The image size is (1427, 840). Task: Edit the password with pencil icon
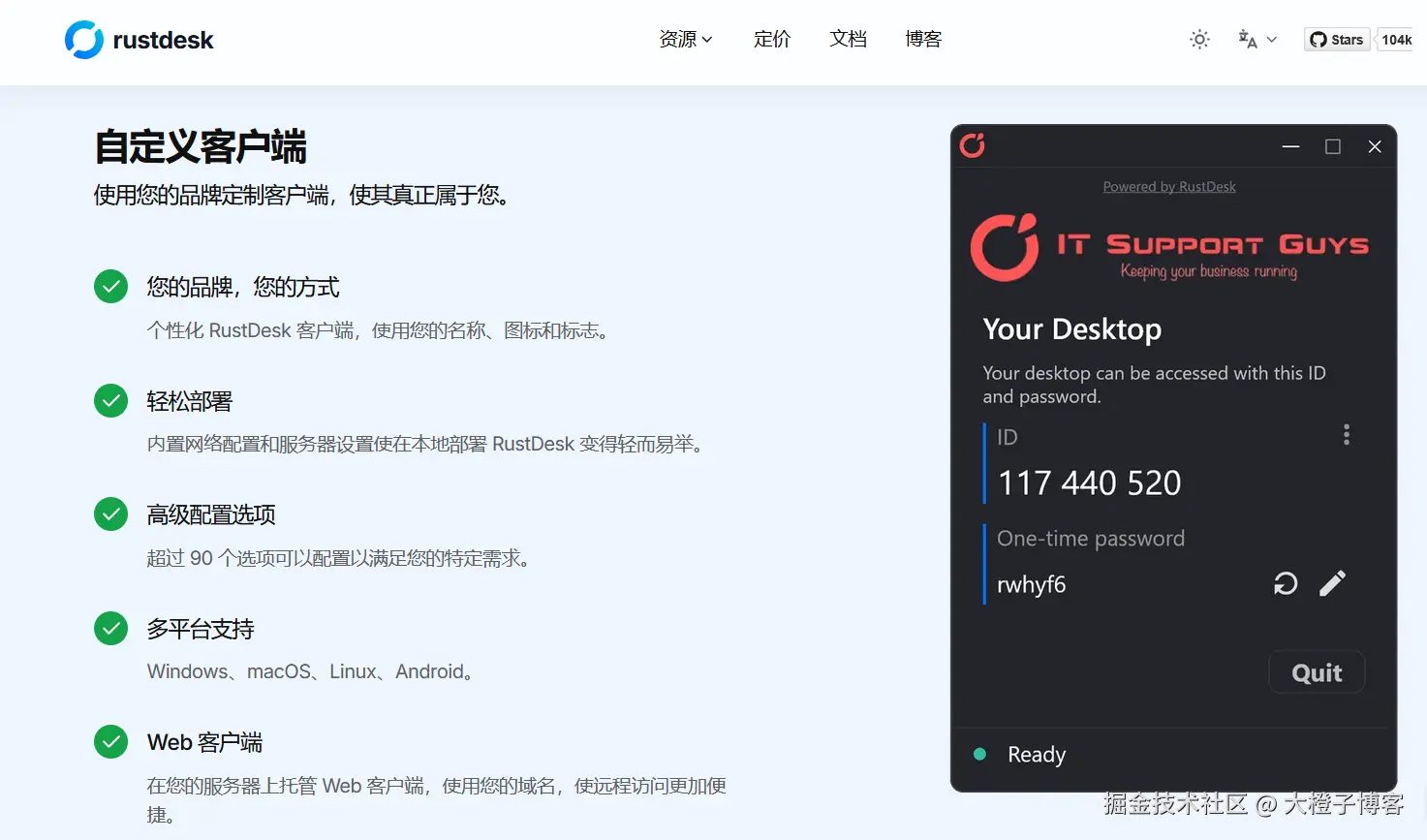click(x=1332, y=583)
